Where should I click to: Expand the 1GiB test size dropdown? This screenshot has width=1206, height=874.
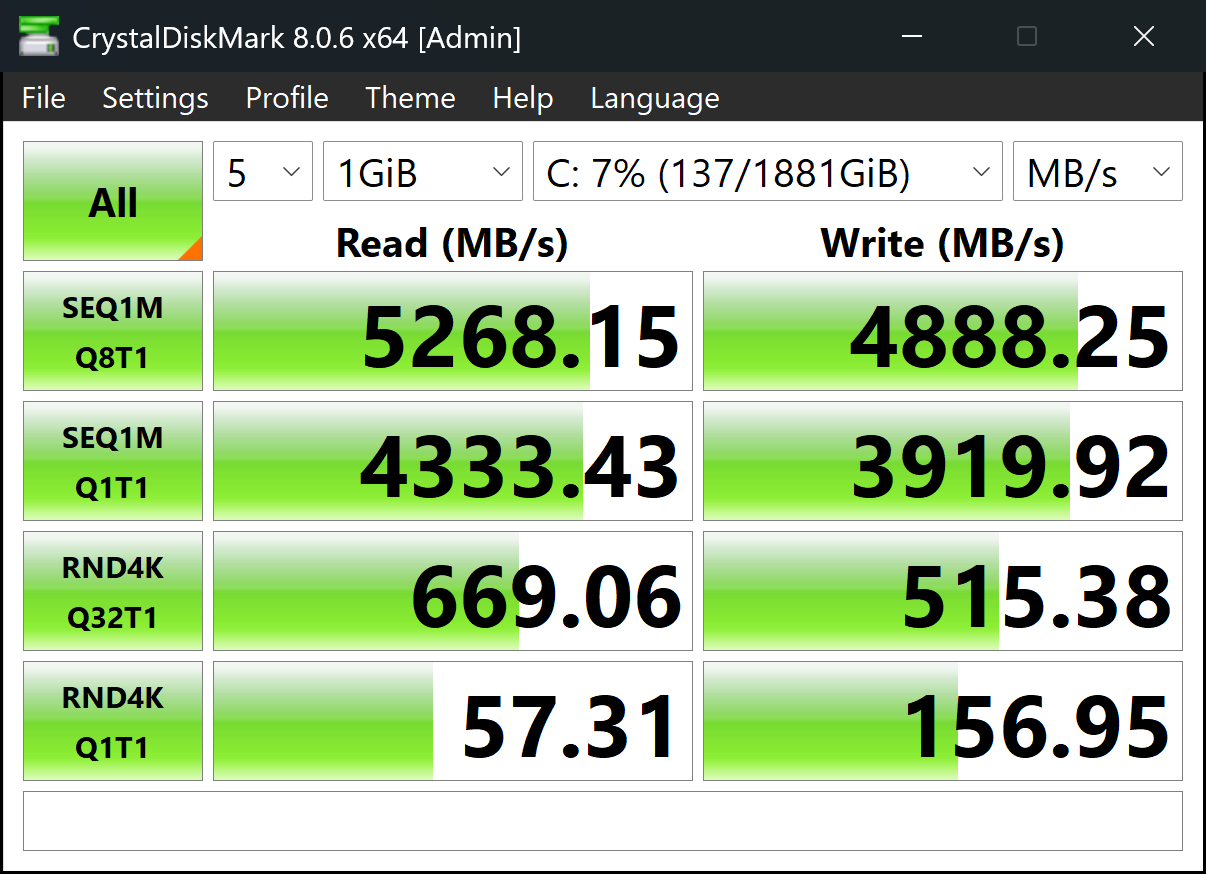422,172
